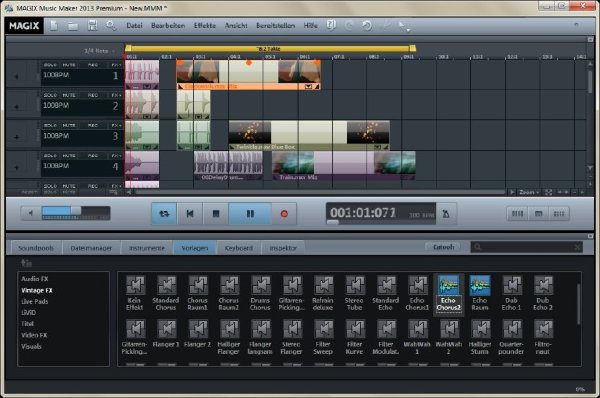
Task: Click the help book icon next to Hilfe
Action: [x=331, y=25]
